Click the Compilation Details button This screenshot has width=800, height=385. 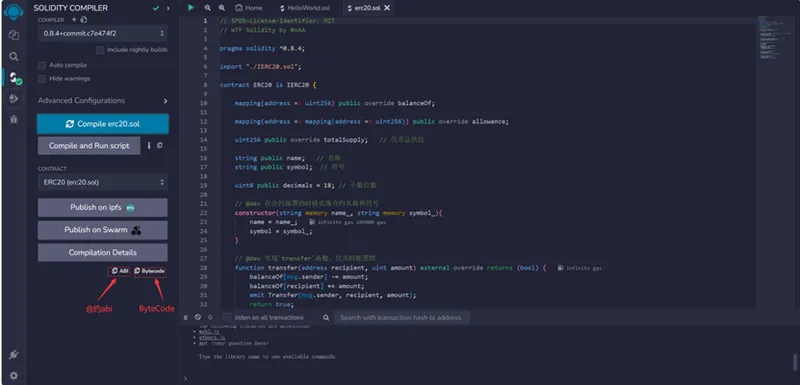(103, 252)
